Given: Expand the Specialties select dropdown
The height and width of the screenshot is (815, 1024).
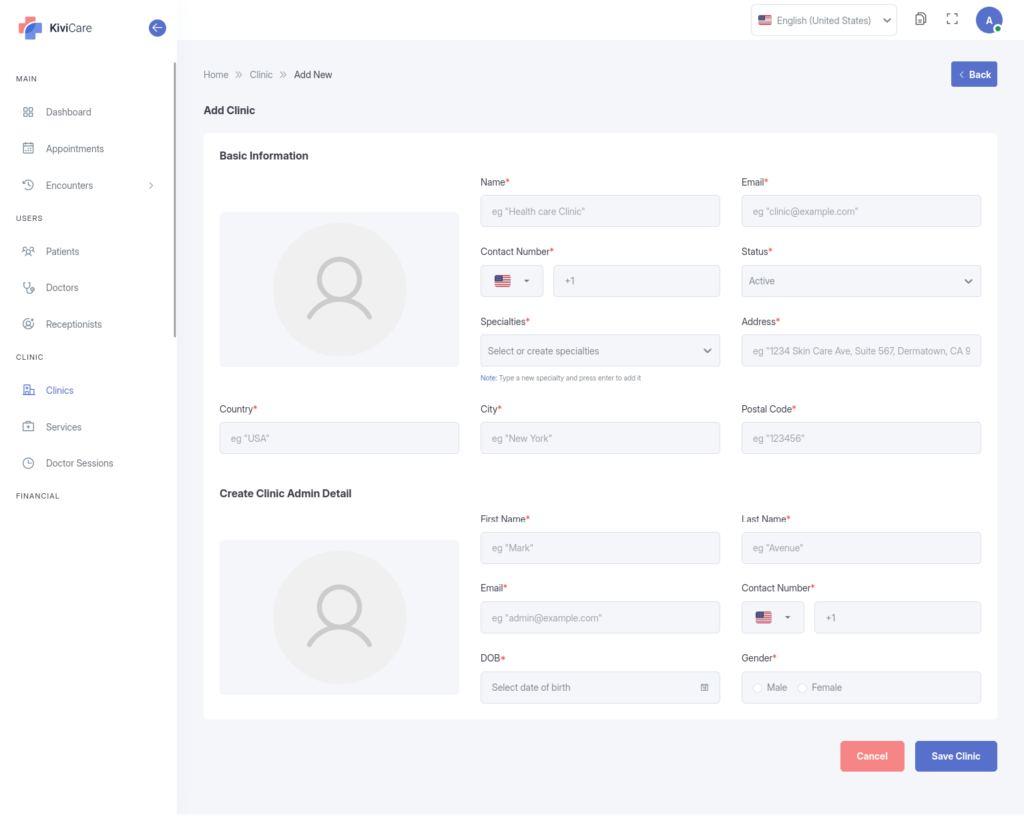Looking at the screenshot, I should 599,351.
